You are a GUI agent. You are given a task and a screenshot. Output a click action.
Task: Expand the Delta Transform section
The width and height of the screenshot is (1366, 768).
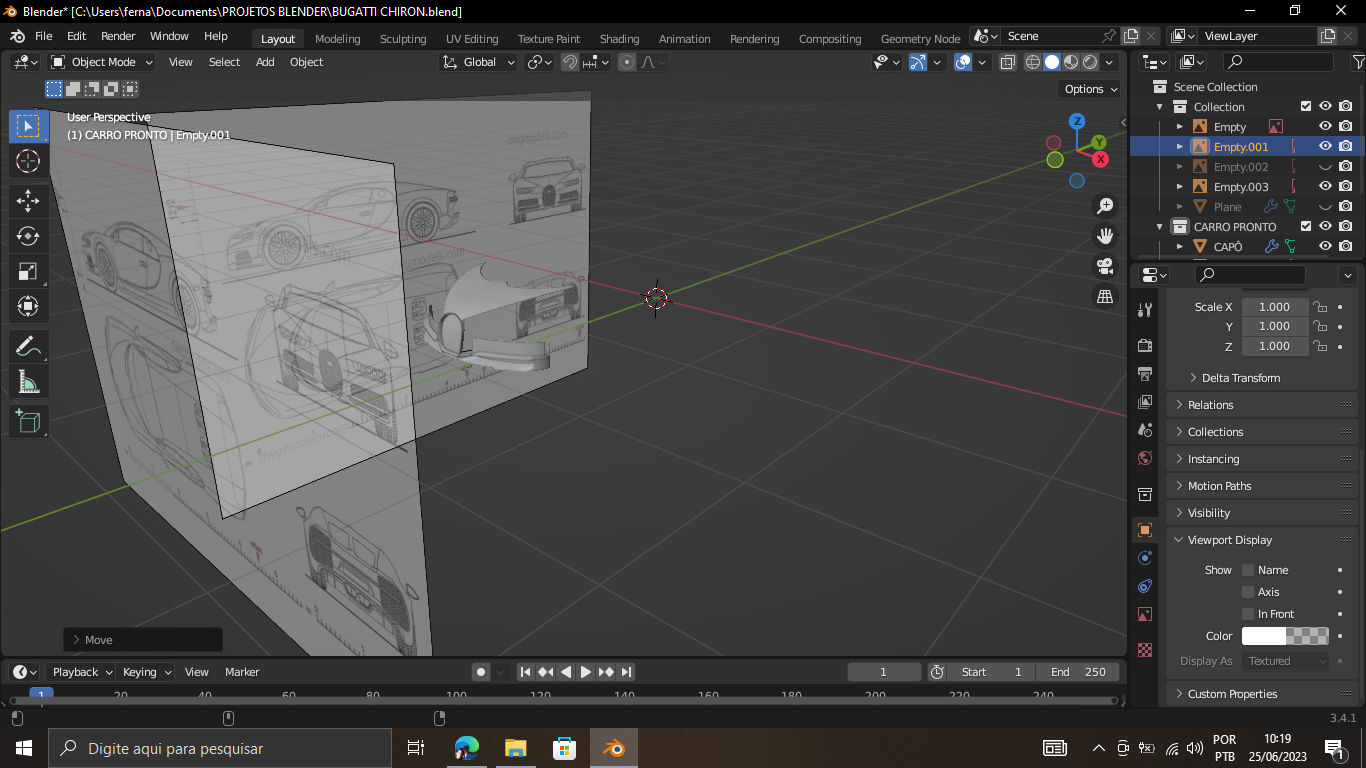click(1240, 378)
